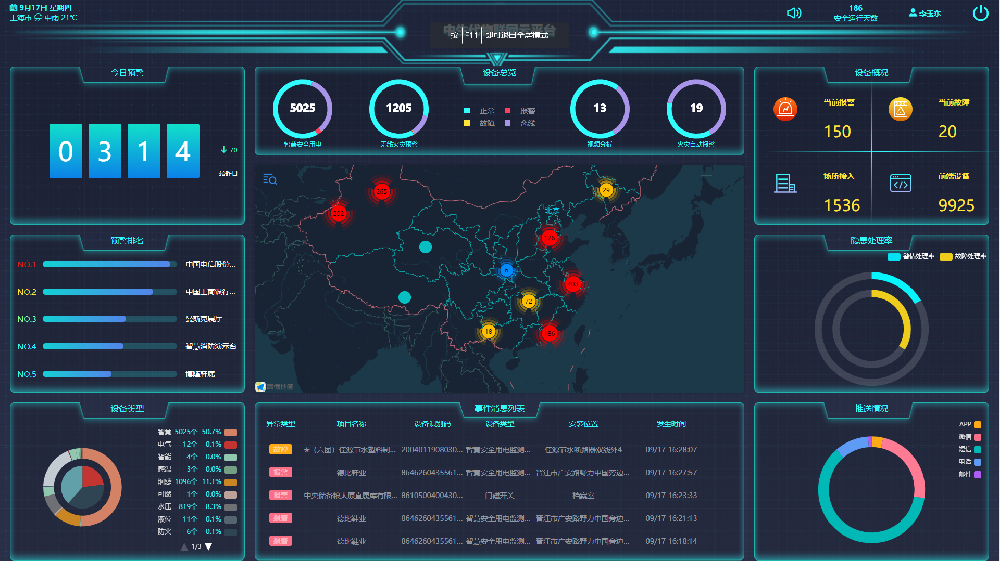The width and height of the screenshot is (1000, 561).
Task: Click the yellow tag in the first event row
Action: tap(280, 449)
